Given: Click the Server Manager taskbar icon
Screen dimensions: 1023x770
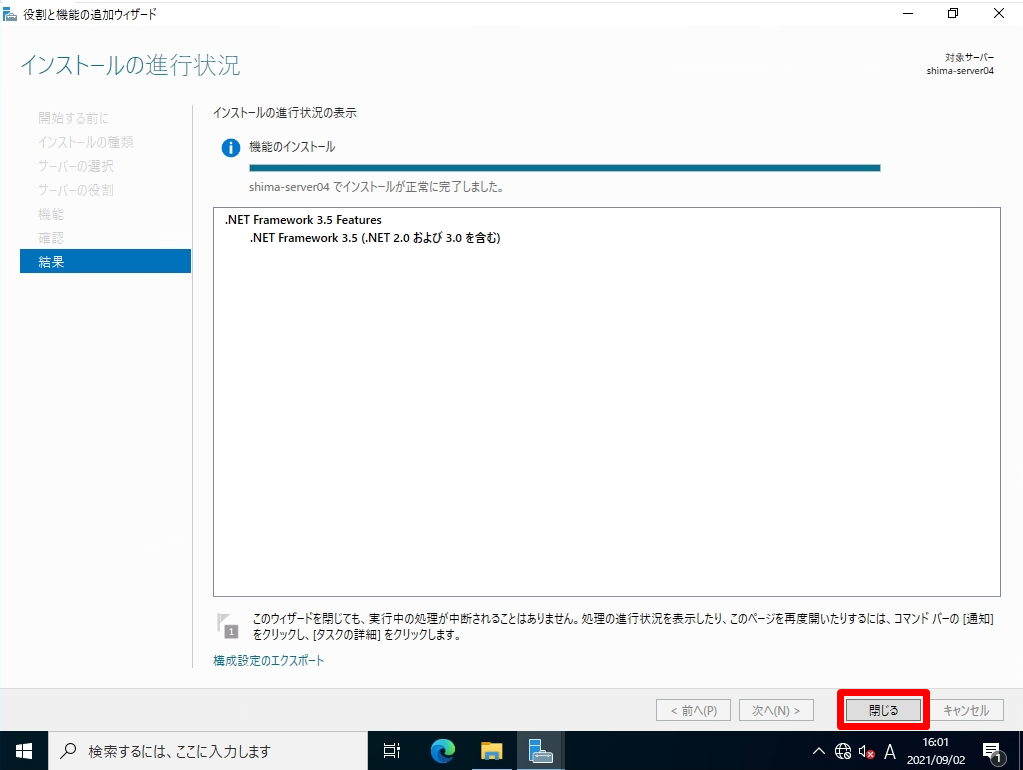Looking at the screenshot, I should [540, 751].
